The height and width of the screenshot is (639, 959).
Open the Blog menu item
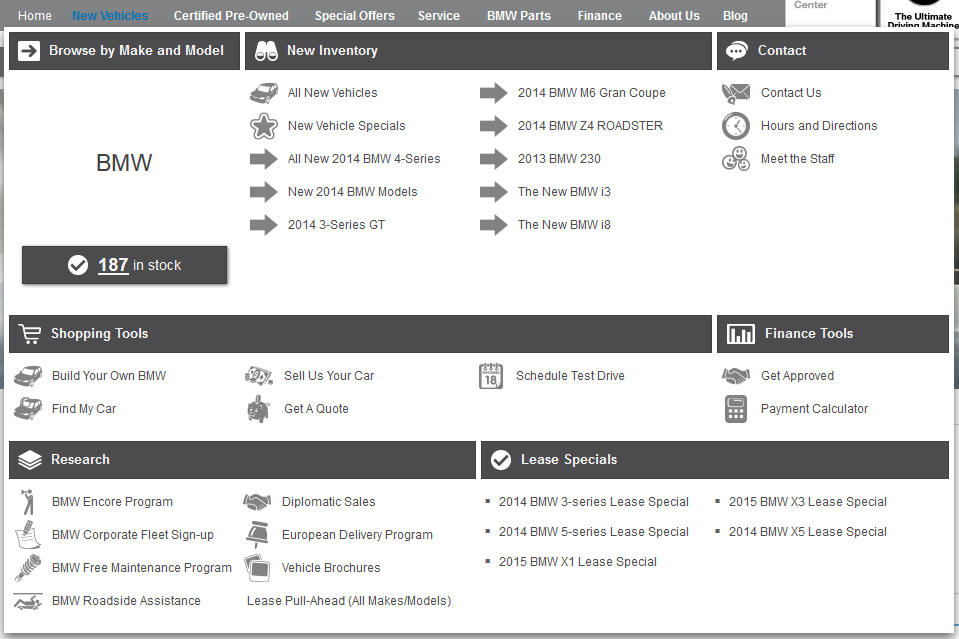(735, 16)
